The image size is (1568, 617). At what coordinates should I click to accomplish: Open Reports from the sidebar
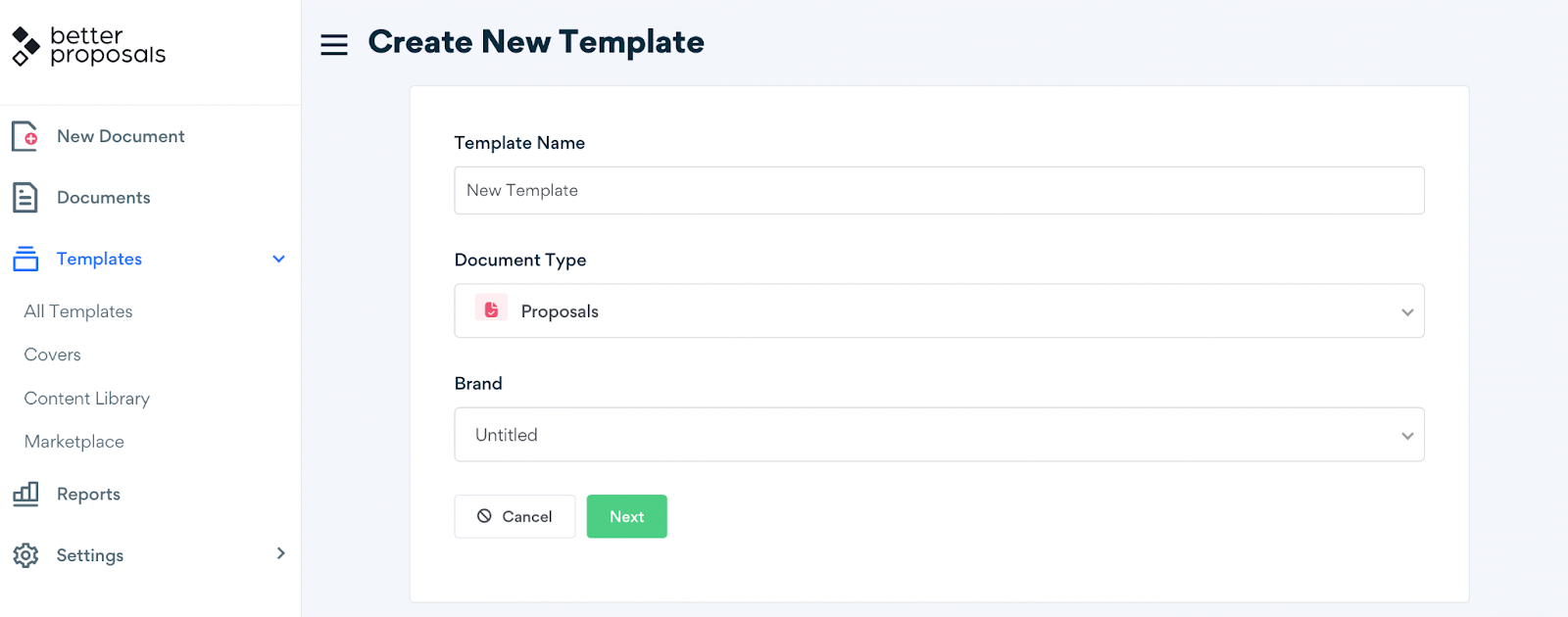pos(88,495)
